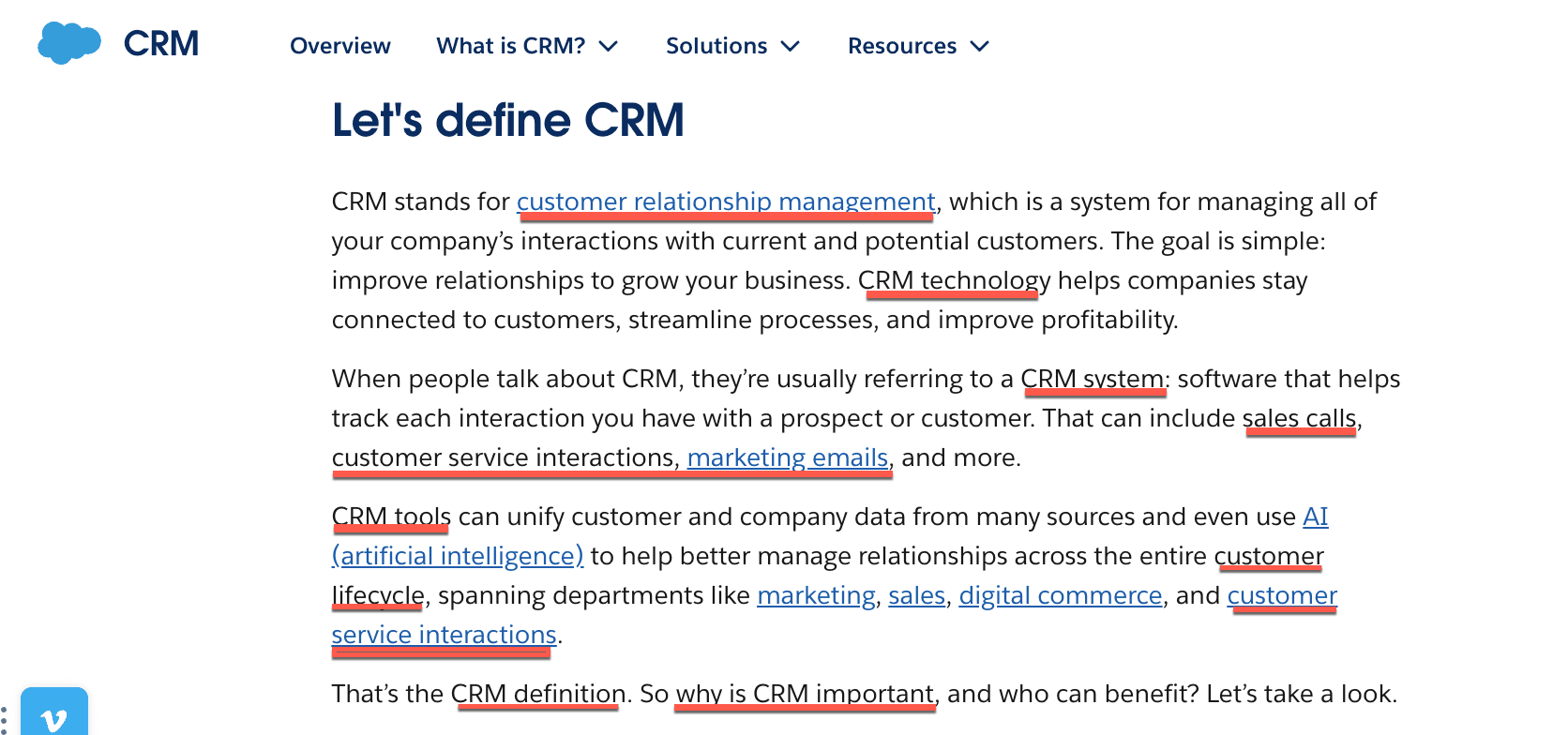Open the Resources dropdown chevron
This screenshot has height=735, width=1568.
click(x=980, y=46)
